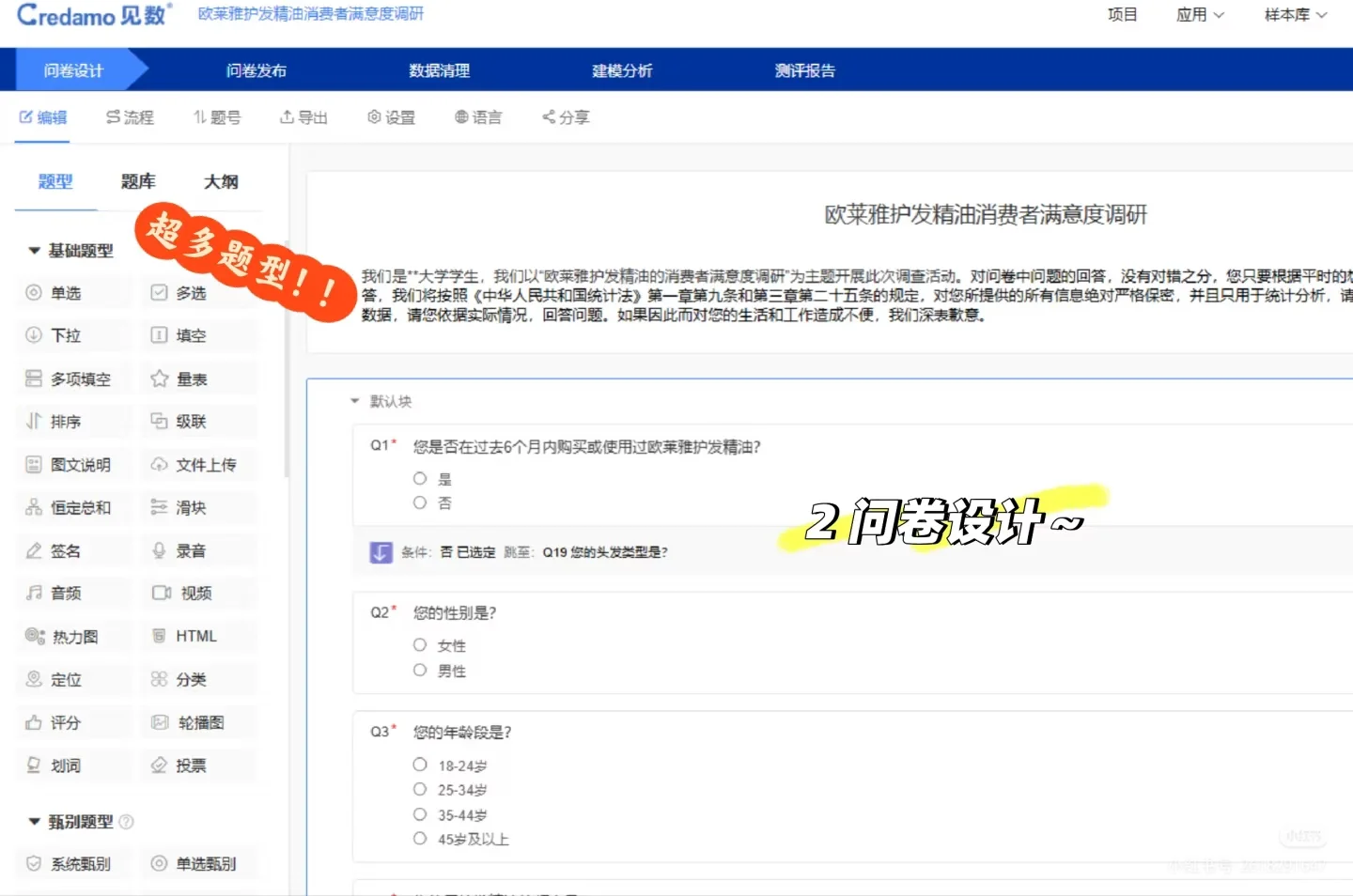The height and width of the screenshot is (896, 1353).
Task: Switch to the 题型 tab
Action: (55, 181)
